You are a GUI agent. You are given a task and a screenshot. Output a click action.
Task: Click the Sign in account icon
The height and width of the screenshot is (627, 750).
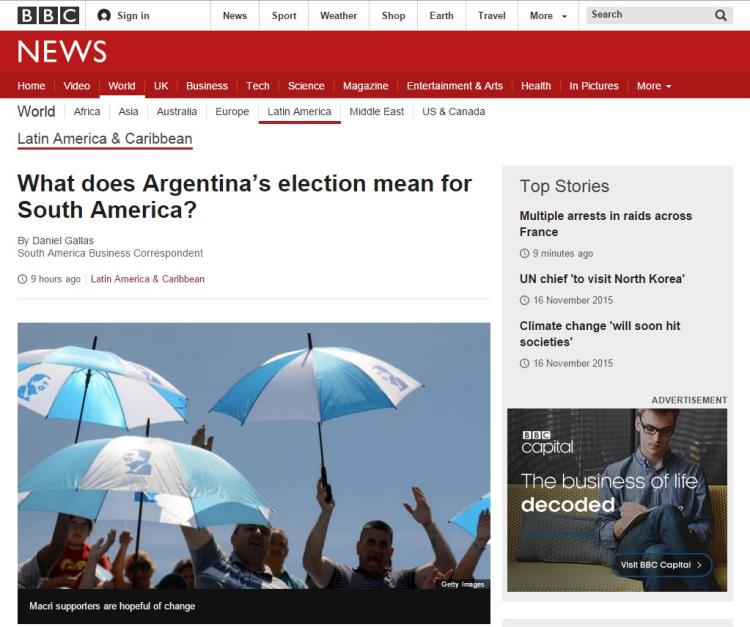click(104, 16)
